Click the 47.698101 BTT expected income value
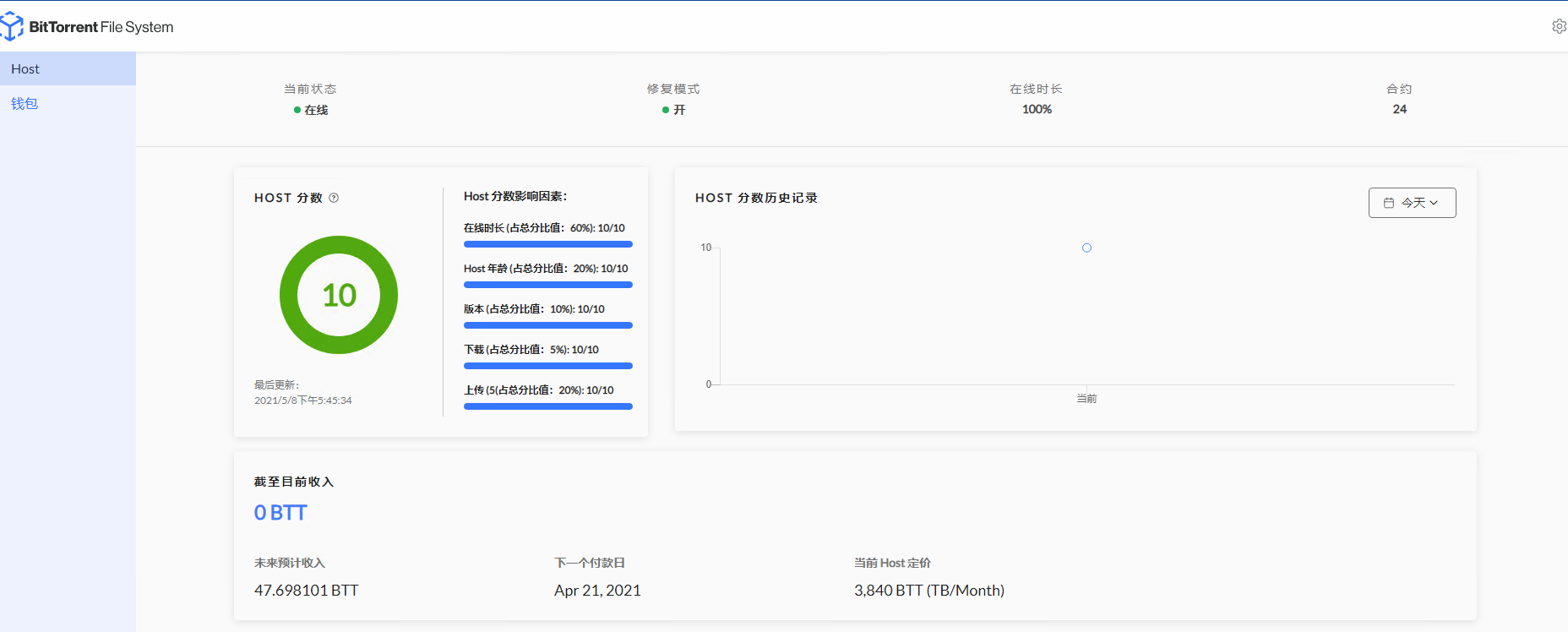The height and width of the screenshot is (632, 1568). click(x=306, y=590)
